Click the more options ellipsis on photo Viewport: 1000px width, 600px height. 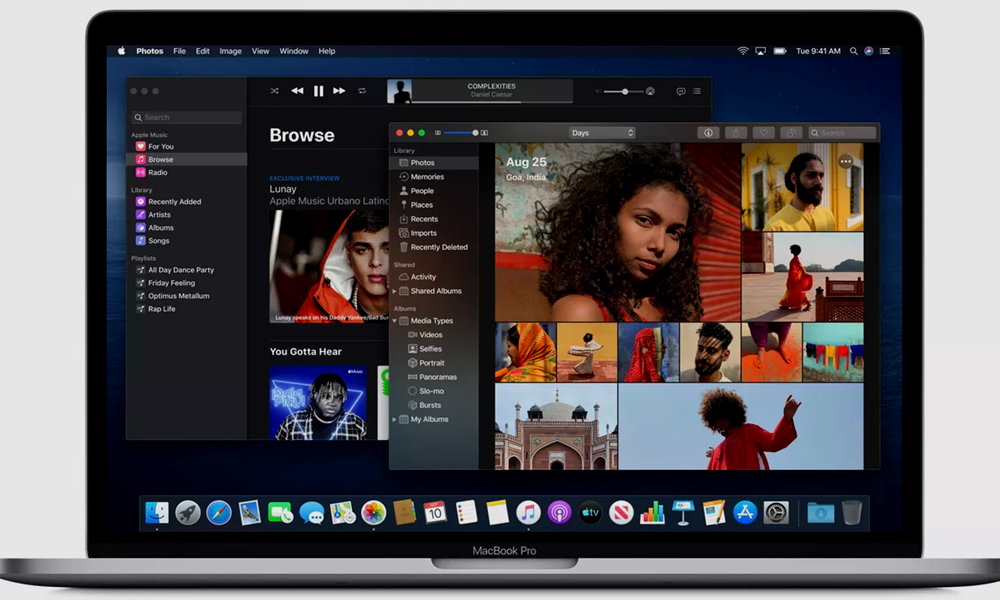coord(846,161)
